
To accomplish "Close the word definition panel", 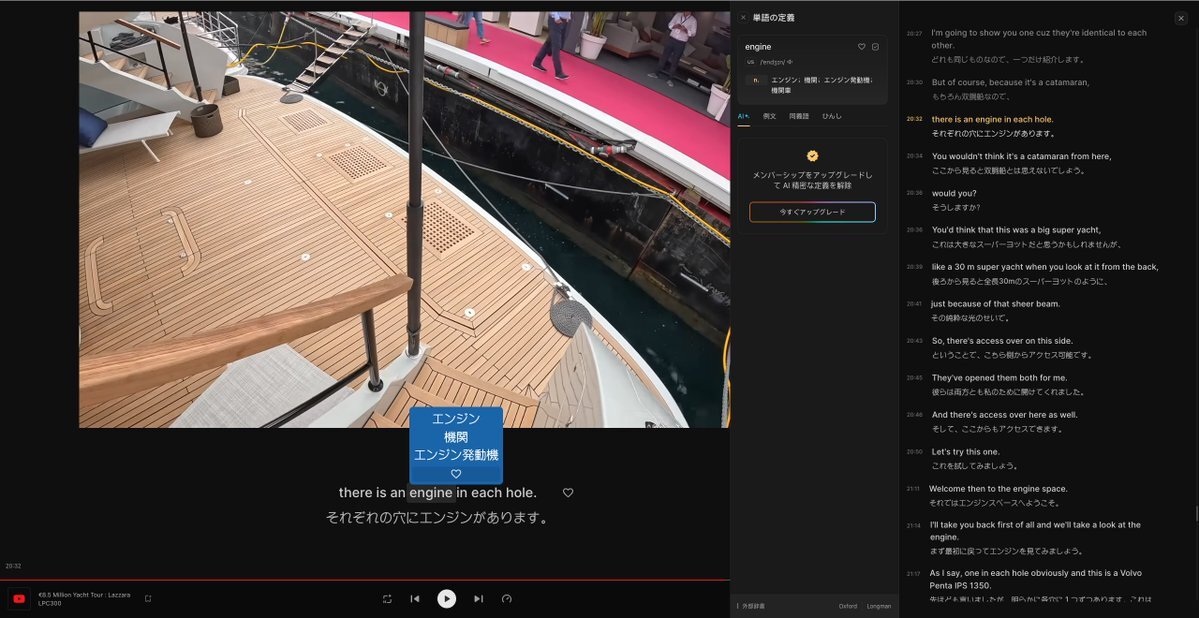I will click(x=743, y=18).
